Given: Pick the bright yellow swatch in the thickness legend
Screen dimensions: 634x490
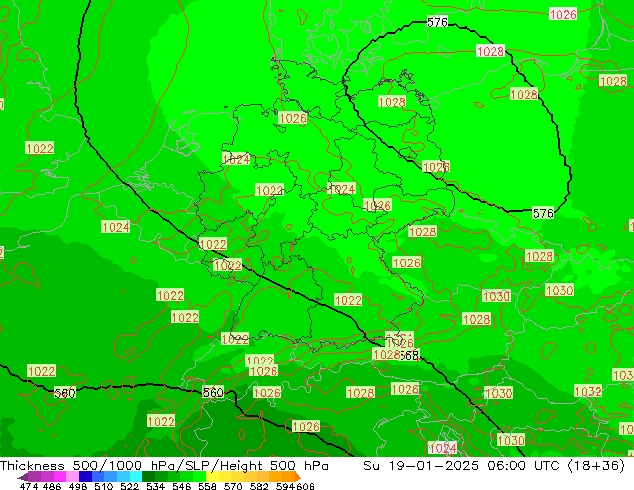Looking at the screenshot, I should [x=212, y=477].
